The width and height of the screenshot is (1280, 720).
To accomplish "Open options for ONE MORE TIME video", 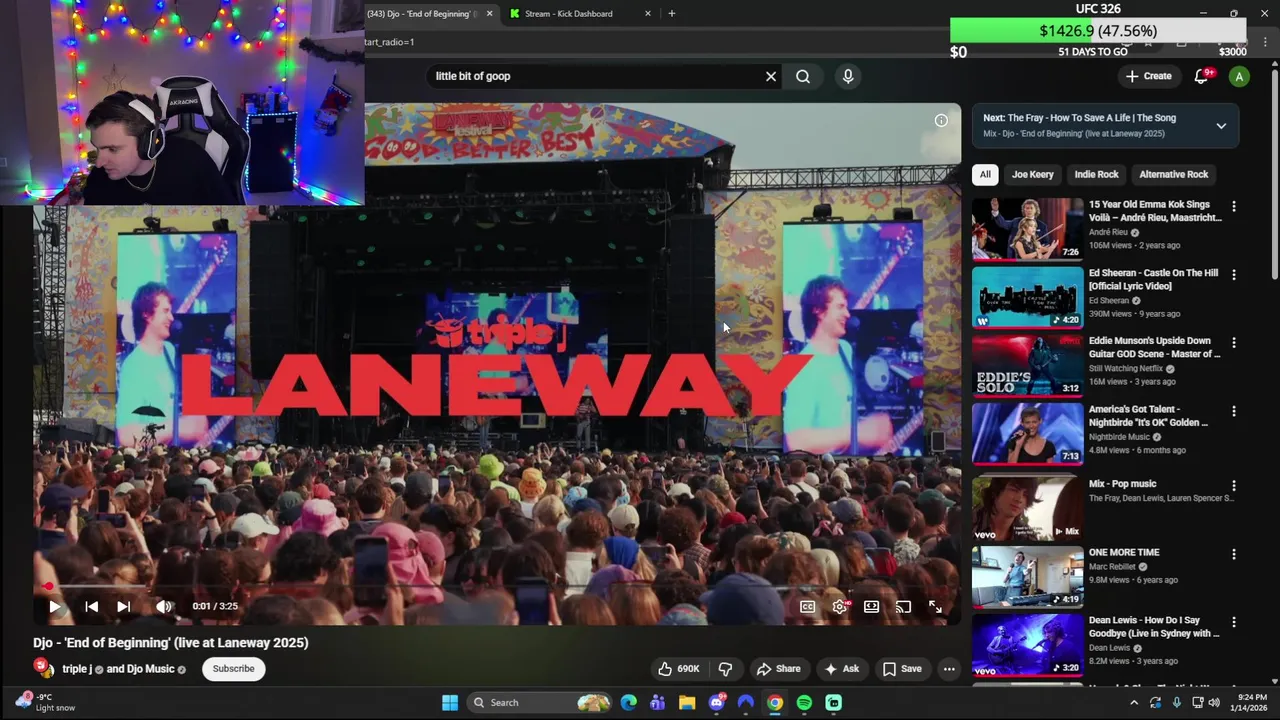I will coord(1234,554).
